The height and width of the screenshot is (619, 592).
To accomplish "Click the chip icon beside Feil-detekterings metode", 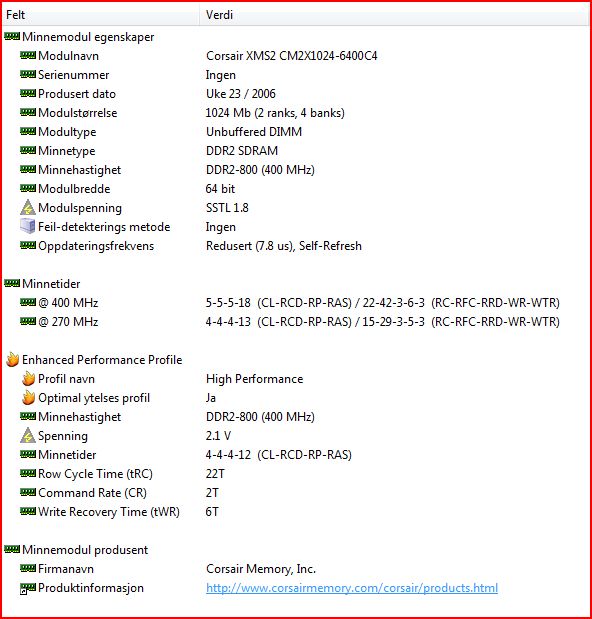I will [x=28, y=226].
